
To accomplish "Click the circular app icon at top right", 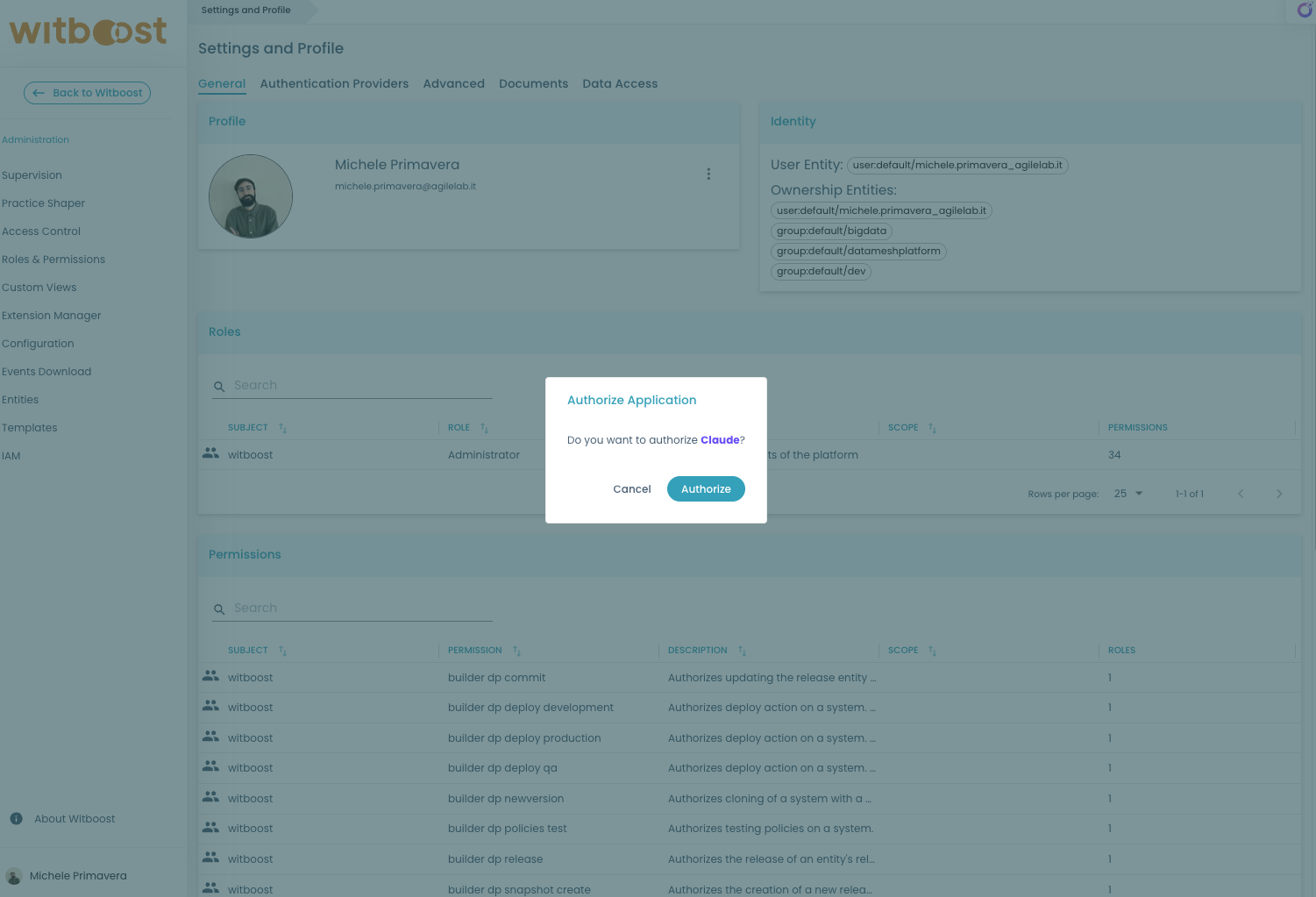I will tap(1303, 11).
